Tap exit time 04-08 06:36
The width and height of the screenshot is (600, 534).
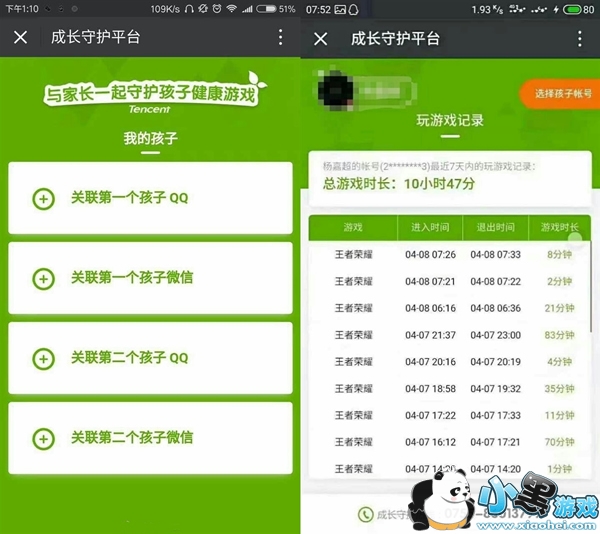496,308
